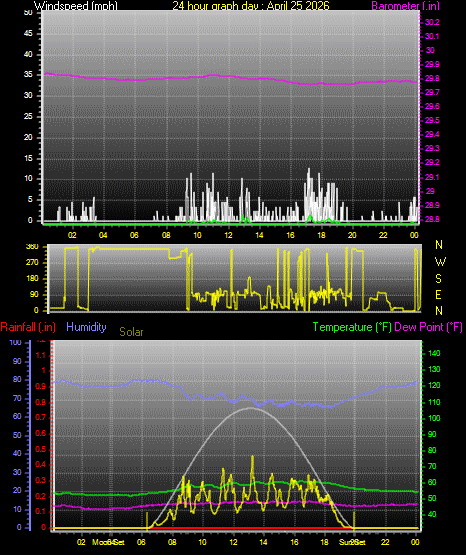Click the Windspeed (mph) axis label
This screenshot has height=555, width=466.
point(75,5)
